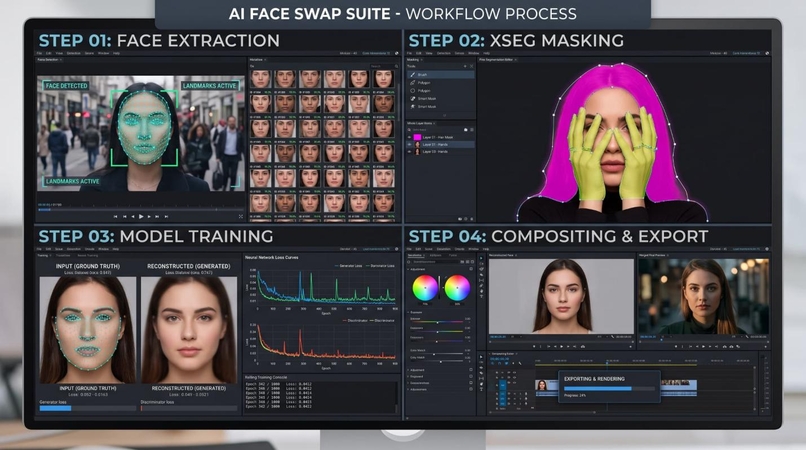Click the export frame camera icon under Reconstructed Face
Image resolution: width=806 pixels, height=450 pixels.
(582, 347)
